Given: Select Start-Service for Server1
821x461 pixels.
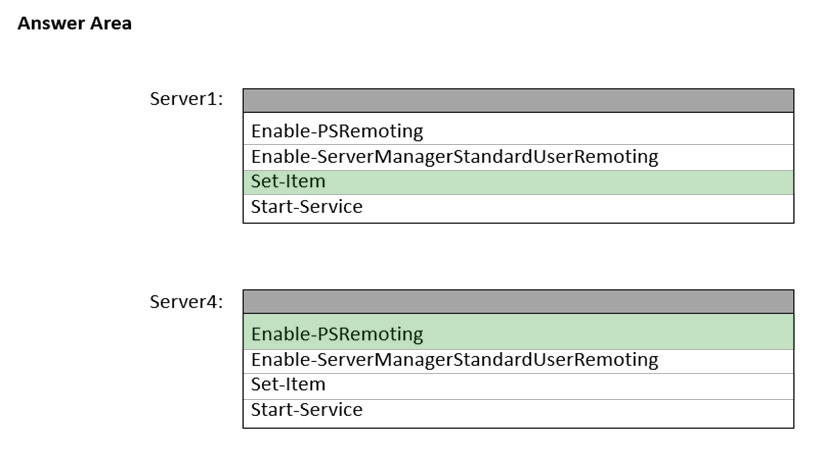Looking at the screenshot, I should tap(518, 208).
